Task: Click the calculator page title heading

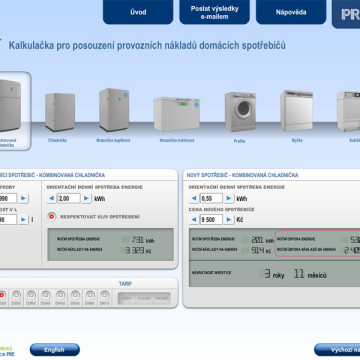Action: pos(147,45)
